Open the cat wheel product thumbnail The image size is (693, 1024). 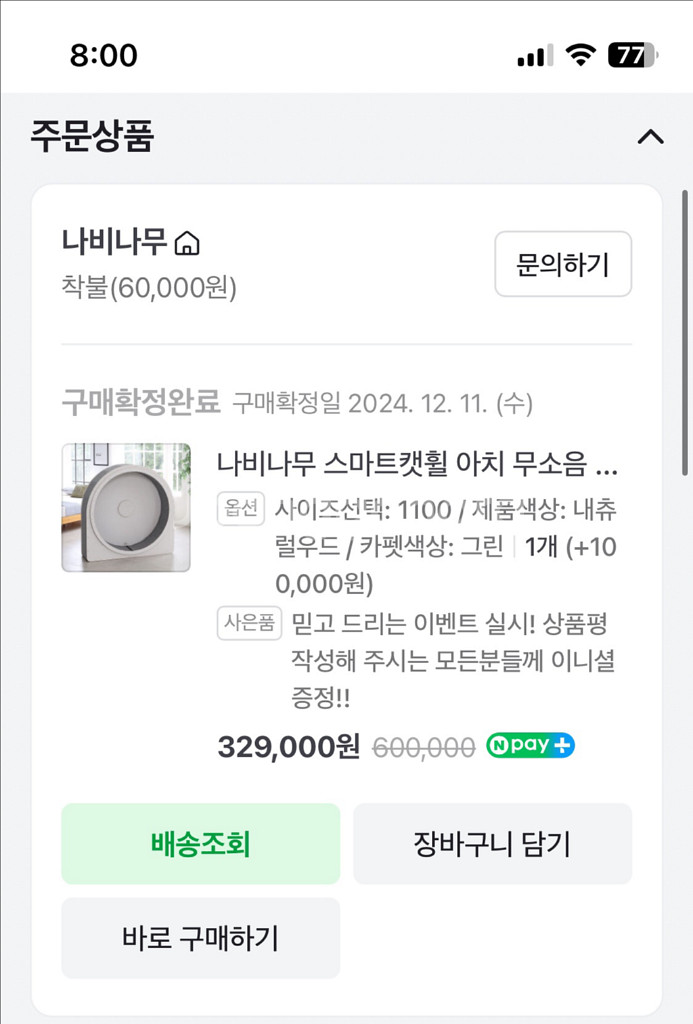click(126, 508)
